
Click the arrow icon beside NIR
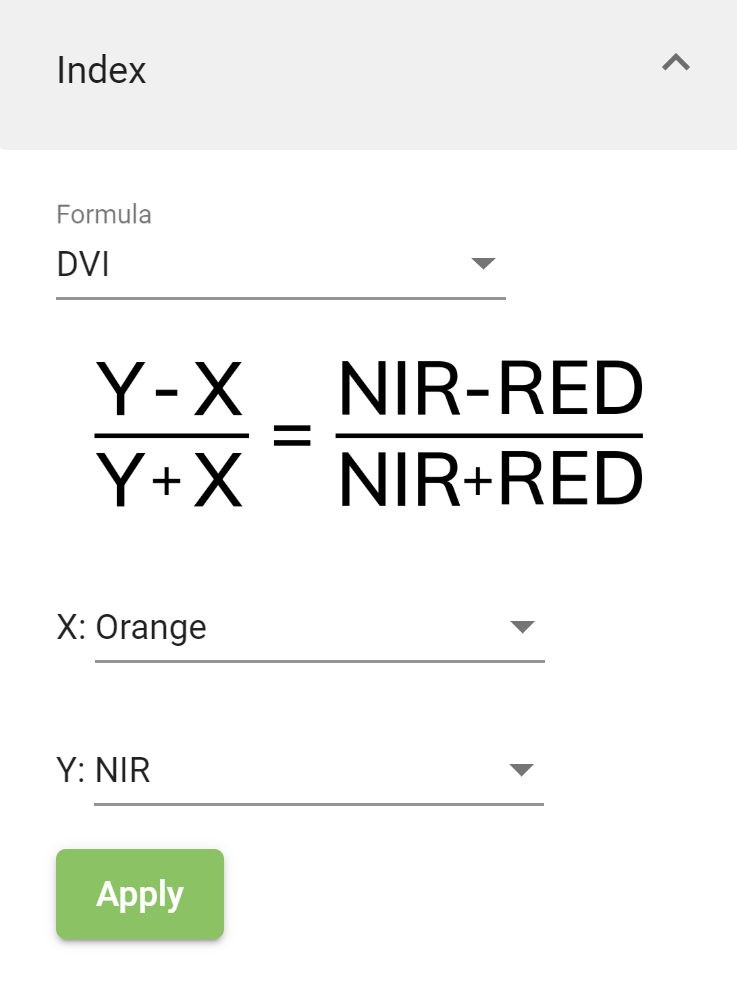coord(522,769)
